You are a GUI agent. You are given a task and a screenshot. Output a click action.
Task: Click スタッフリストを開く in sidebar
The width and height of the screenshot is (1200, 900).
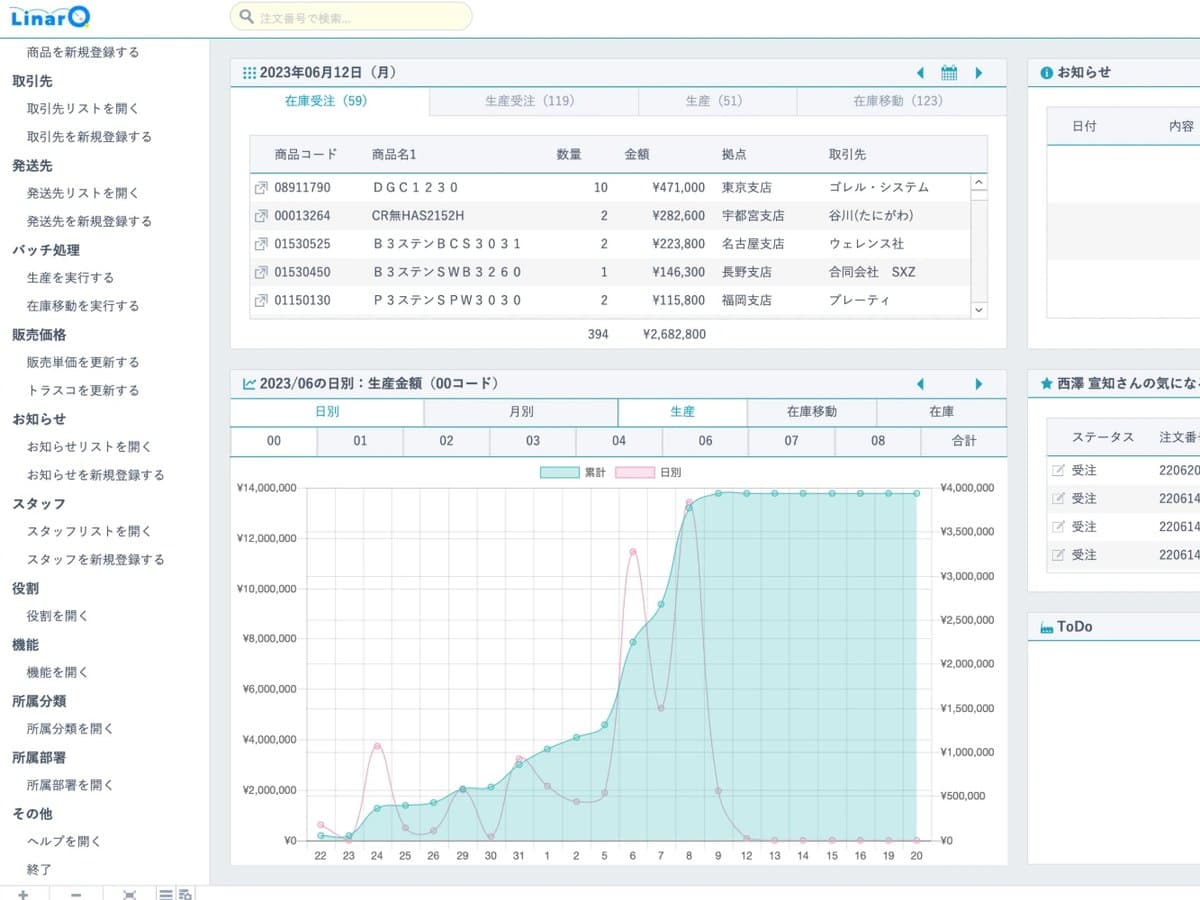pos(89,531)
